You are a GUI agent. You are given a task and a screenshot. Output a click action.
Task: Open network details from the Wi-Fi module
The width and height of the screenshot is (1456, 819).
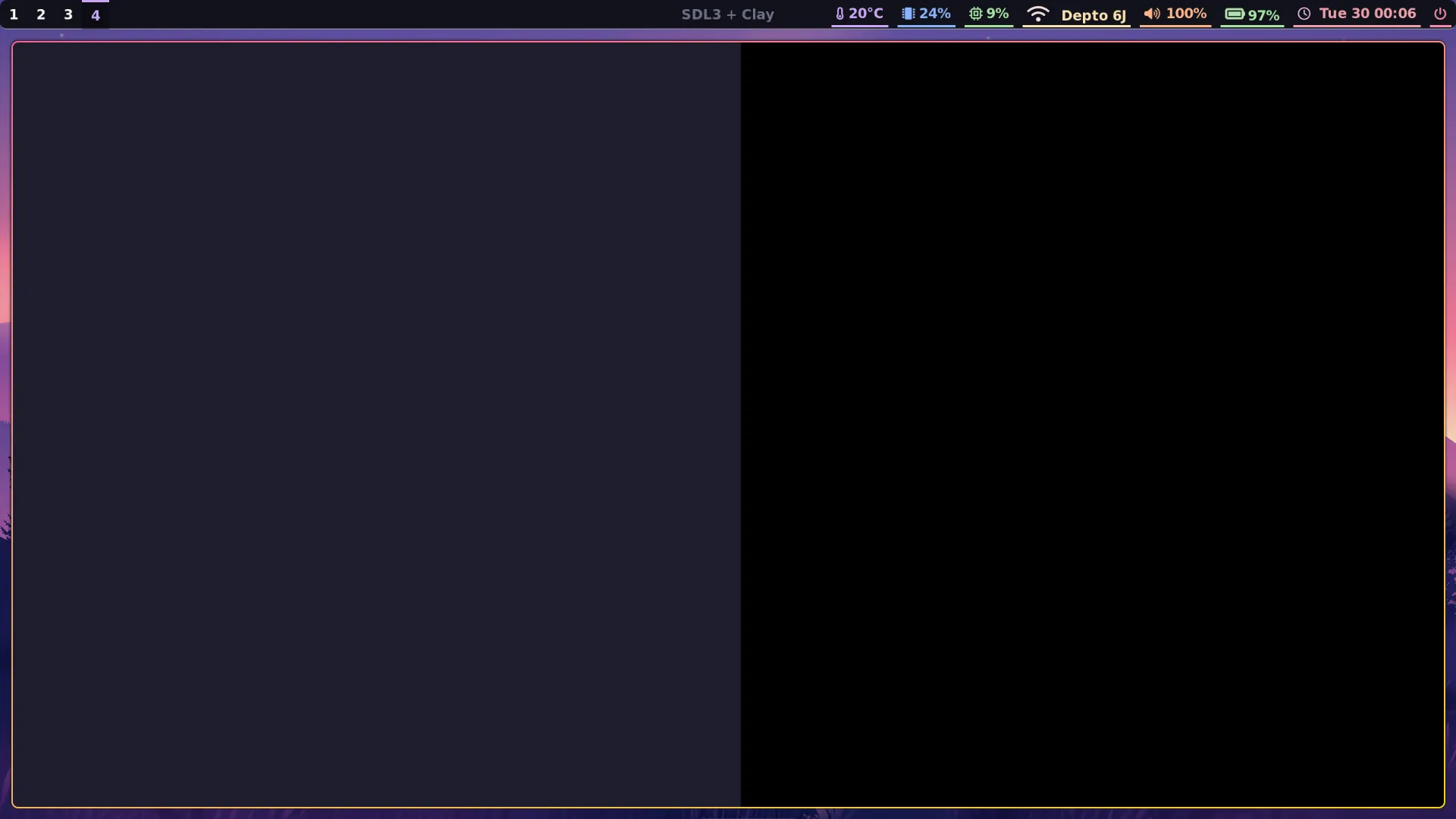[x=1077, y=14]
